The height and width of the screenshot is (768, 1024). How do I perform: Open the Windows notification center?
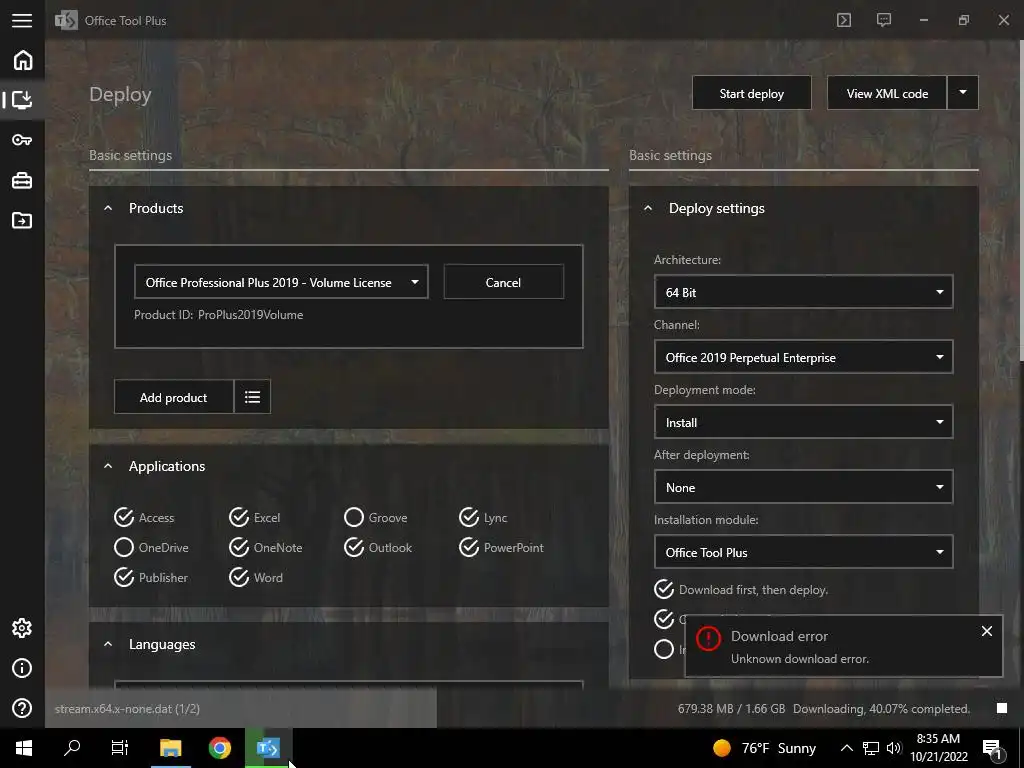993,749
